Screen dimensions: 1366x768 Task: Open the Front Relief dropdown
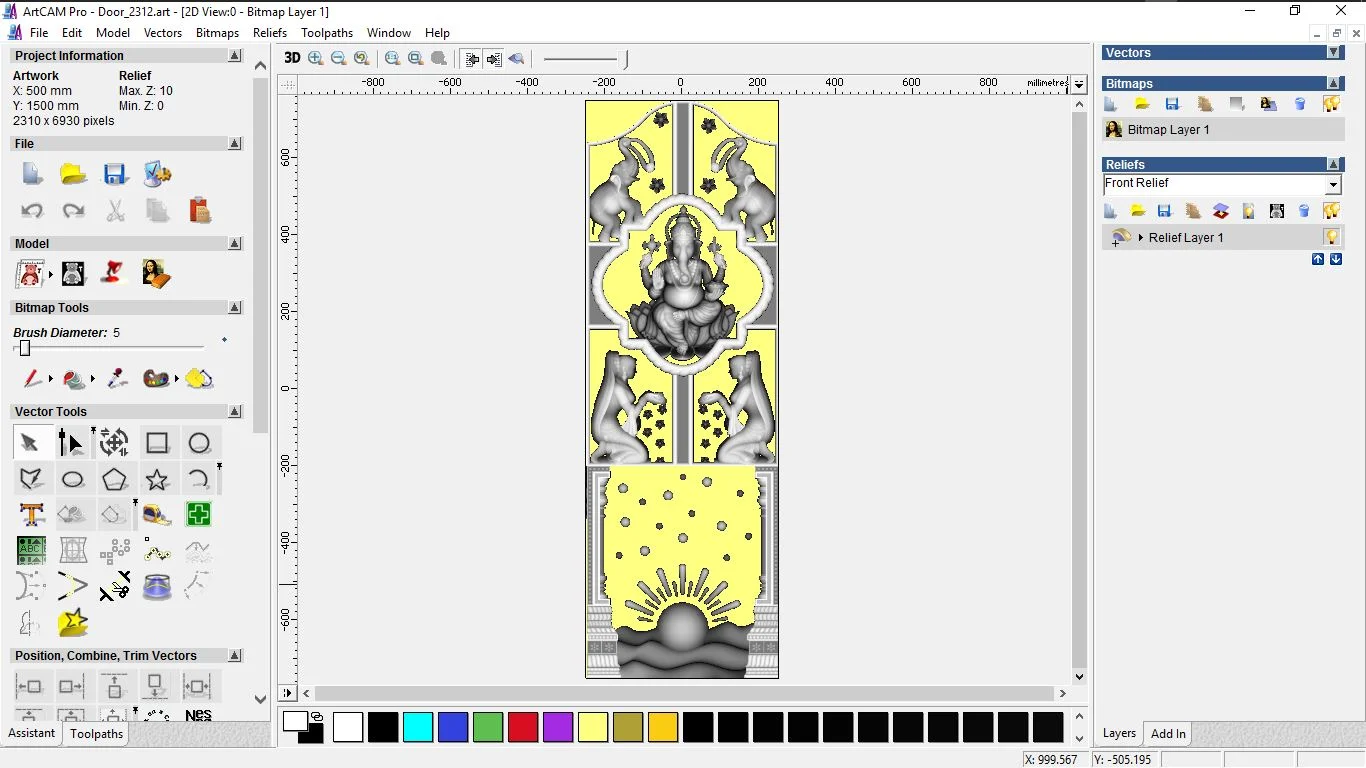[x=1332, y=185]
